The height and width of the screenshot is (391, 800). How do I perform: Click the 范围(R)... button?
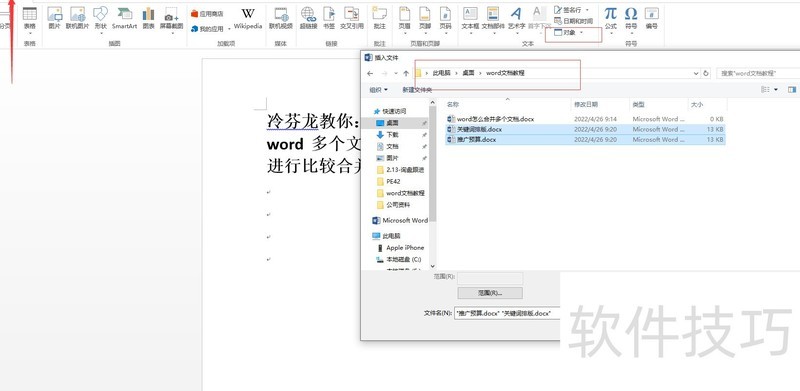coord(490,293)
